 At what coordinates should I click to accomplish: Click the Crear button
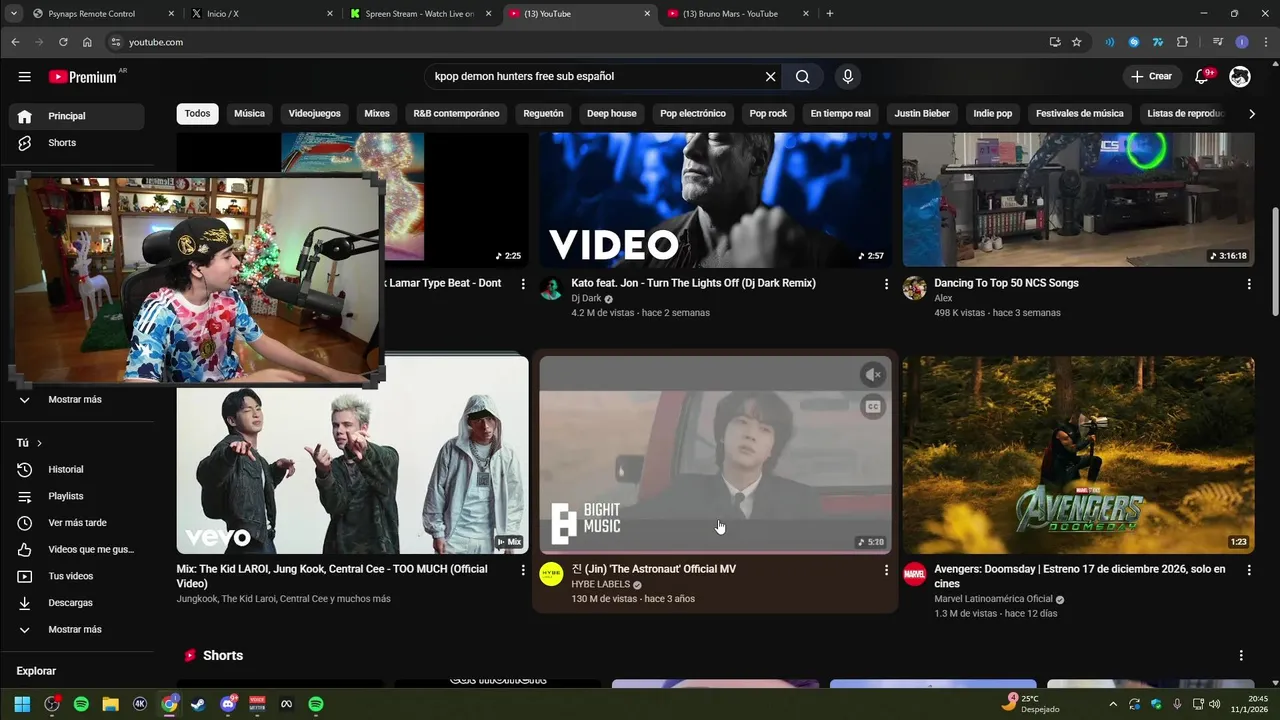1151,77
